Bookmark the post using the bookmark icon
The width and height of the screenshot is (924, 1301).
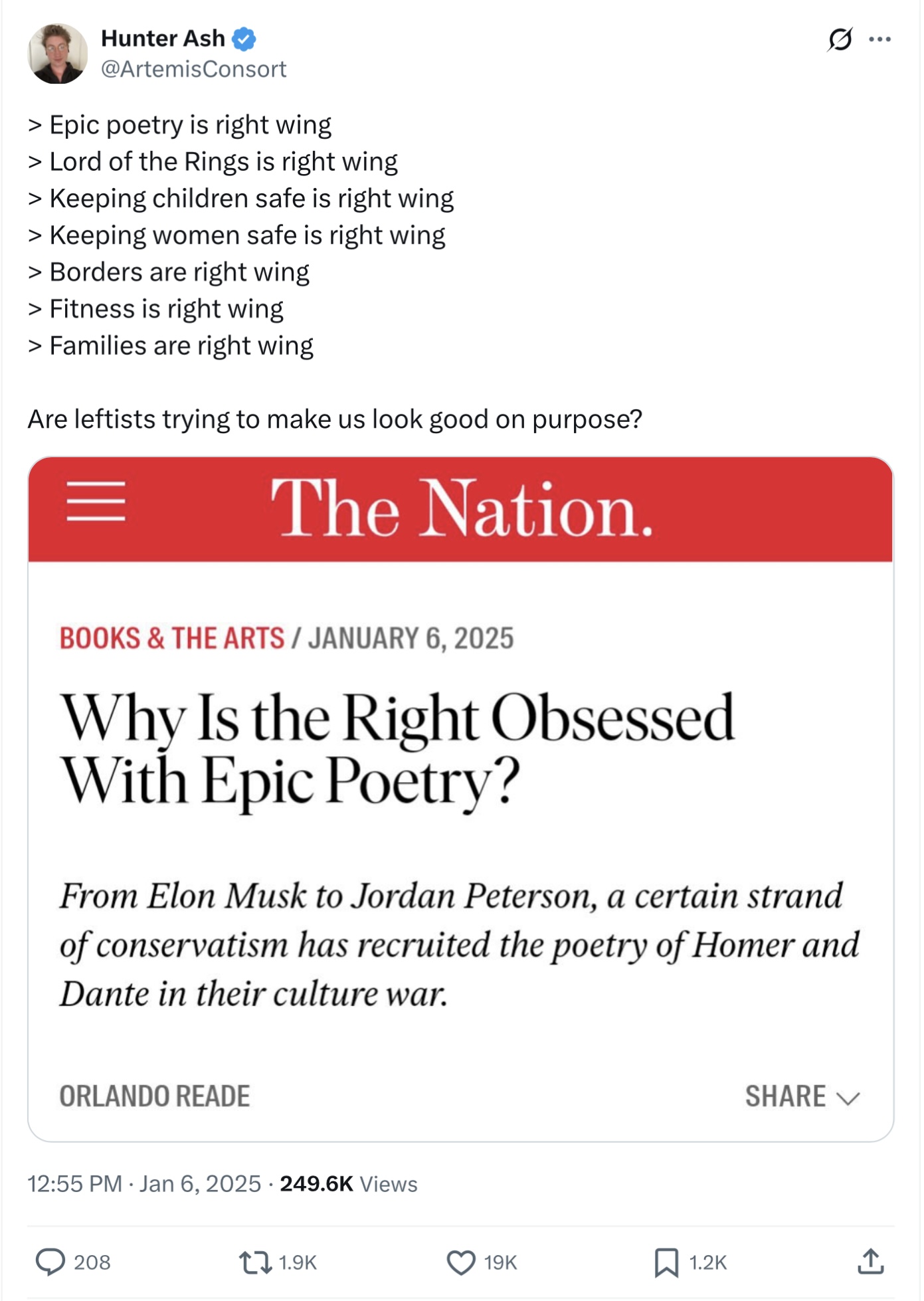pyautogui.click(x=666, y=1262)
